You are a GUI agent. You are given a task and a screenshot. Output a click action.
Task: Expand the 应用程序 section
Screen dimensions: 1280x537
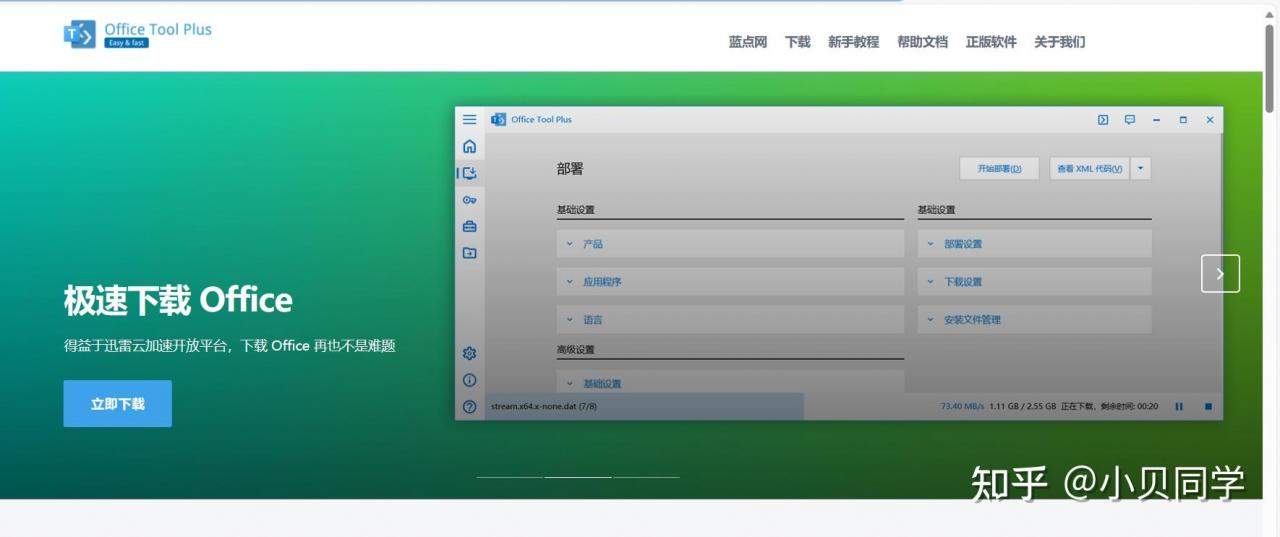[730, 282]
